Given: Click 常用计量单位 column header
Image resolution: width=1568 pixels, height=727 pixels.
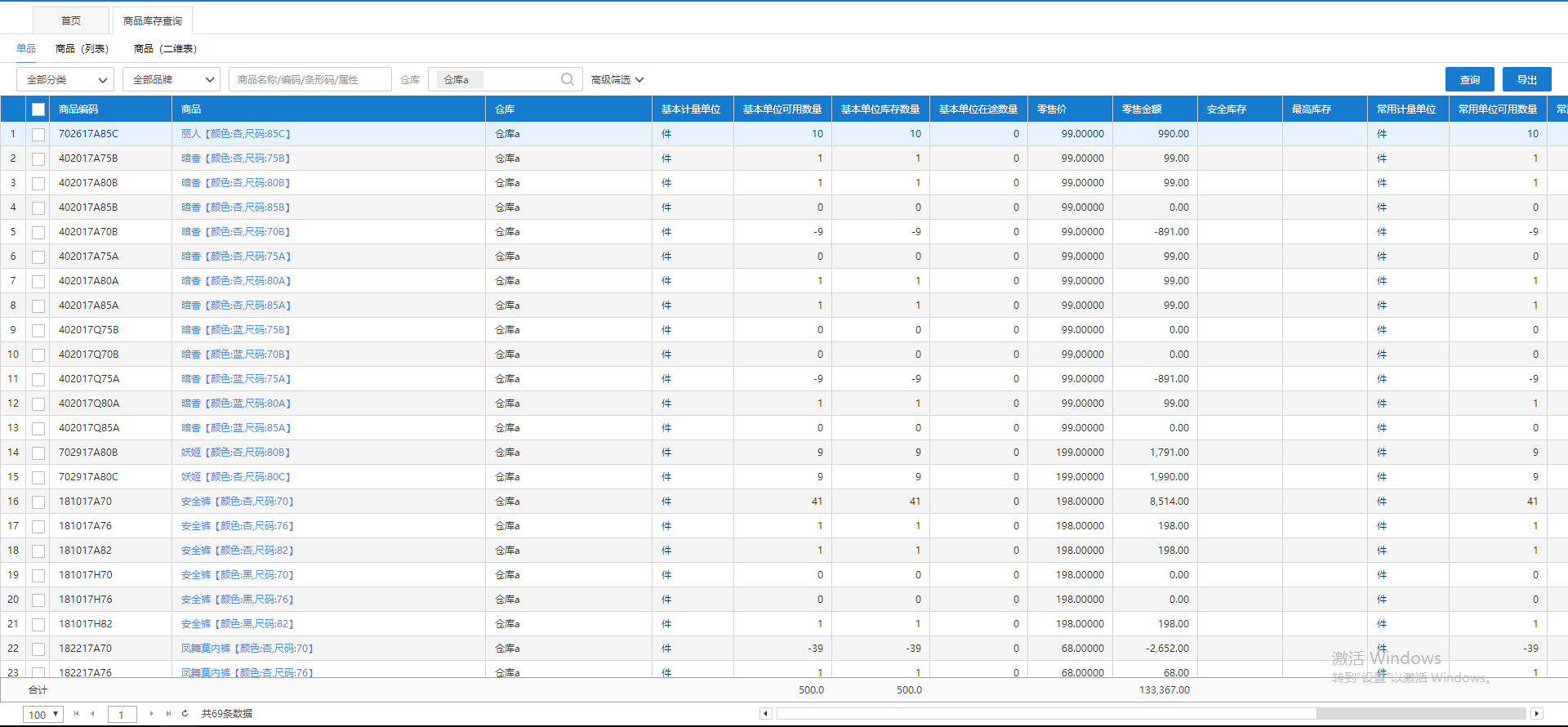Looking at the screenshot, I should point(1406,109).
